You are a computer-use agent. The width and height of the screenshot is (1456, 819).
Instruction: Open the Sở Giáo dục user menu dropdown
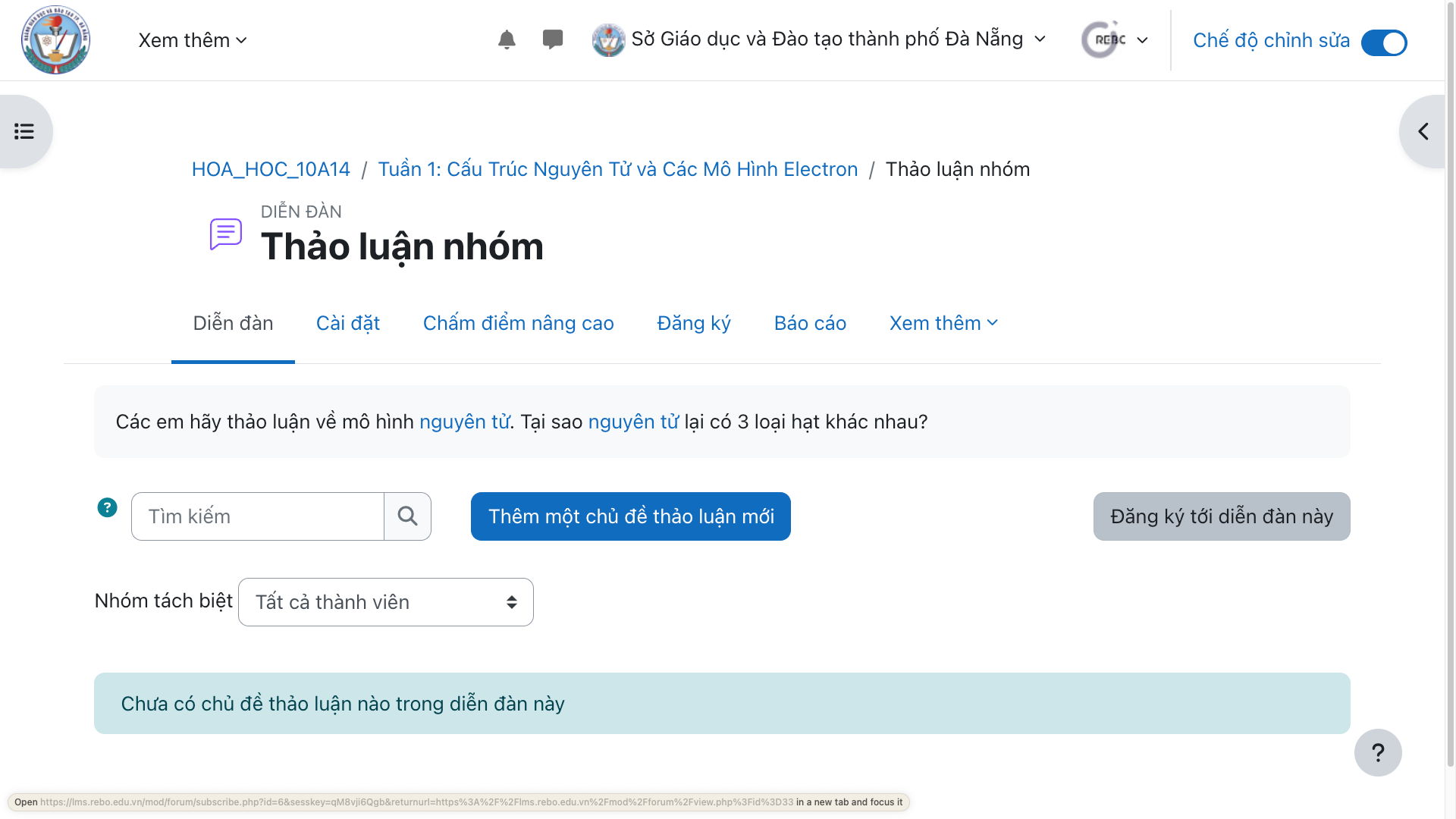tap(819, 39)
